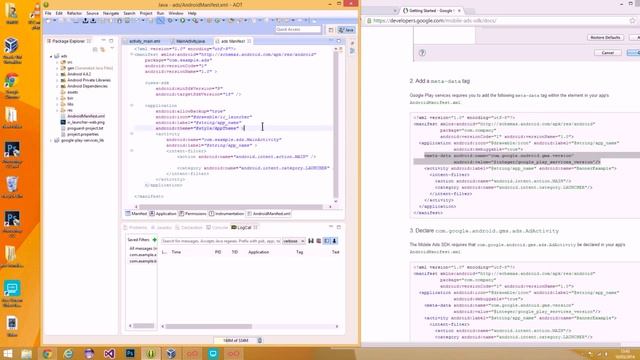The image size is (640, 360).
Task: Click the Eclipse ADT taskbar icon
Action: (151, 353)
